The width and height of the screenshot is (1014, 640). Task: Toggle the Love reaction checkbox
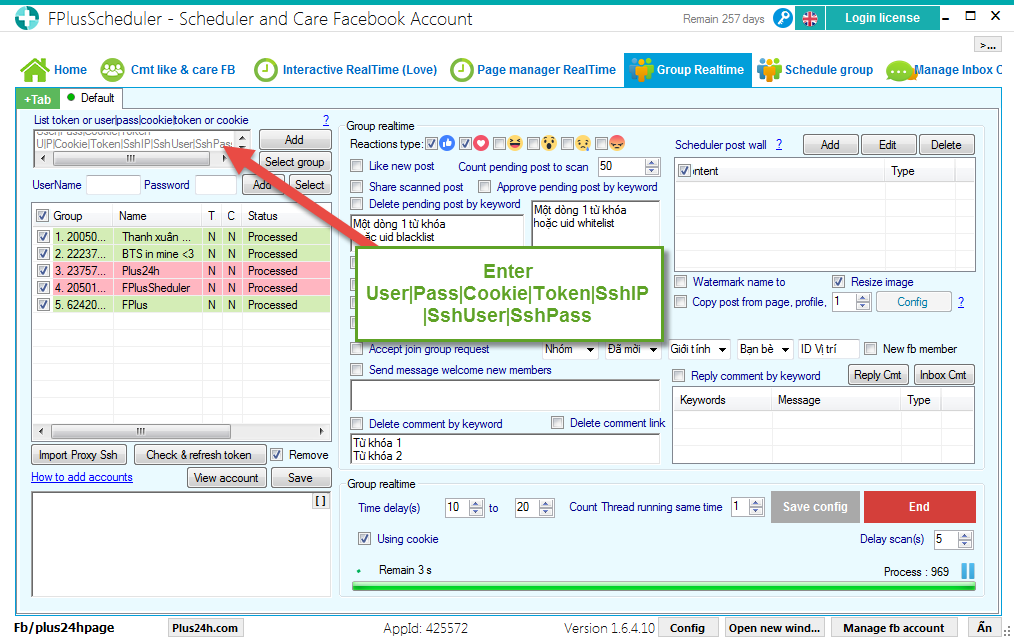(465, 144)
